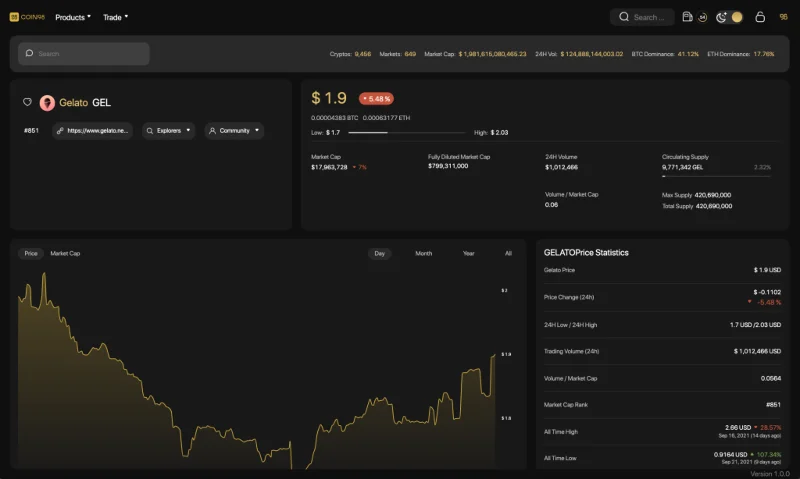Click the Coin98 logo in the header
Image resolution: width=800 pixels, height=479 pixels.
tap(27, 17)
